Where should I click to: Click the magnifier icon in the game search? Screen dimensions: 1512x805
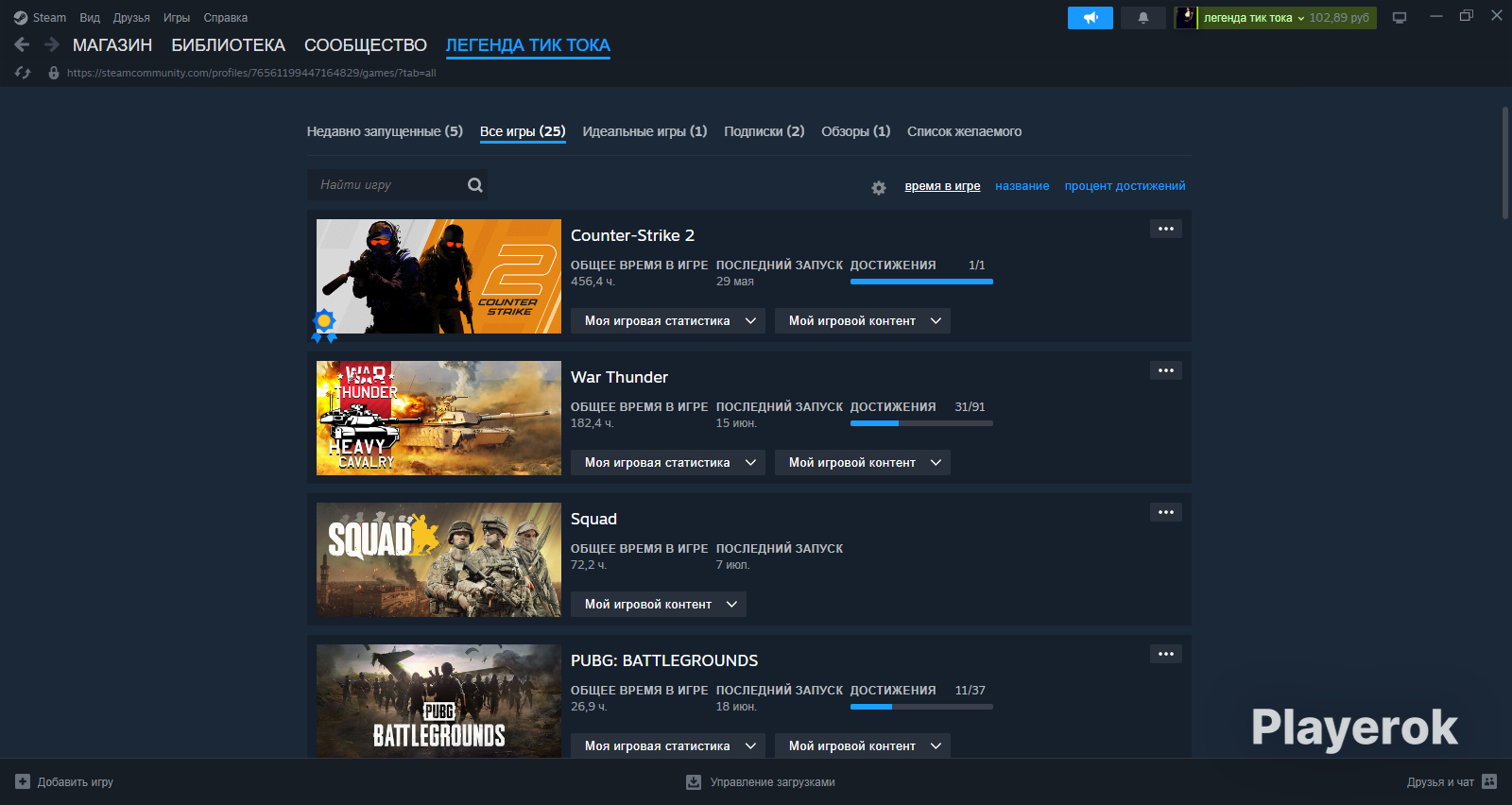[x=475, y=185]
